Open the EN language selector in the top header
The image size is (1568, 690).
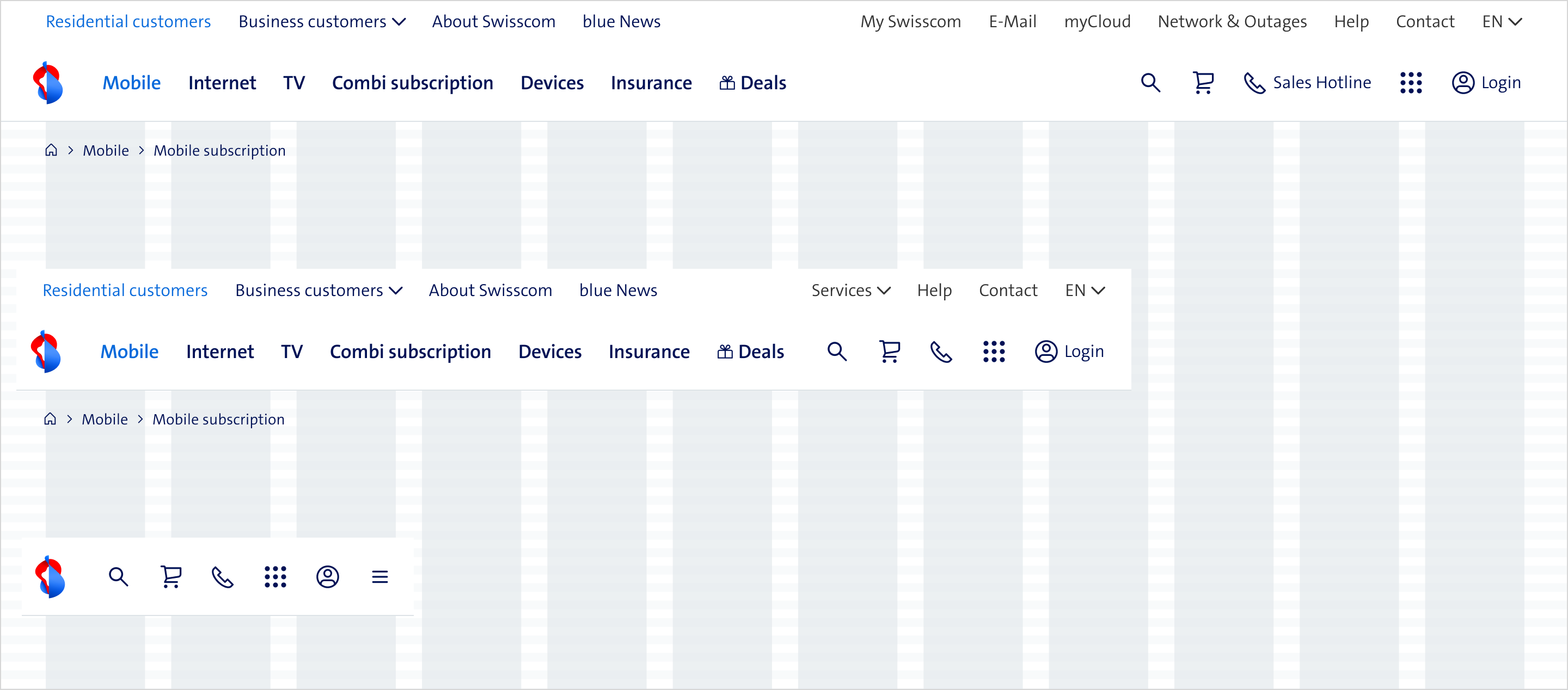(x=1502, y=21)
